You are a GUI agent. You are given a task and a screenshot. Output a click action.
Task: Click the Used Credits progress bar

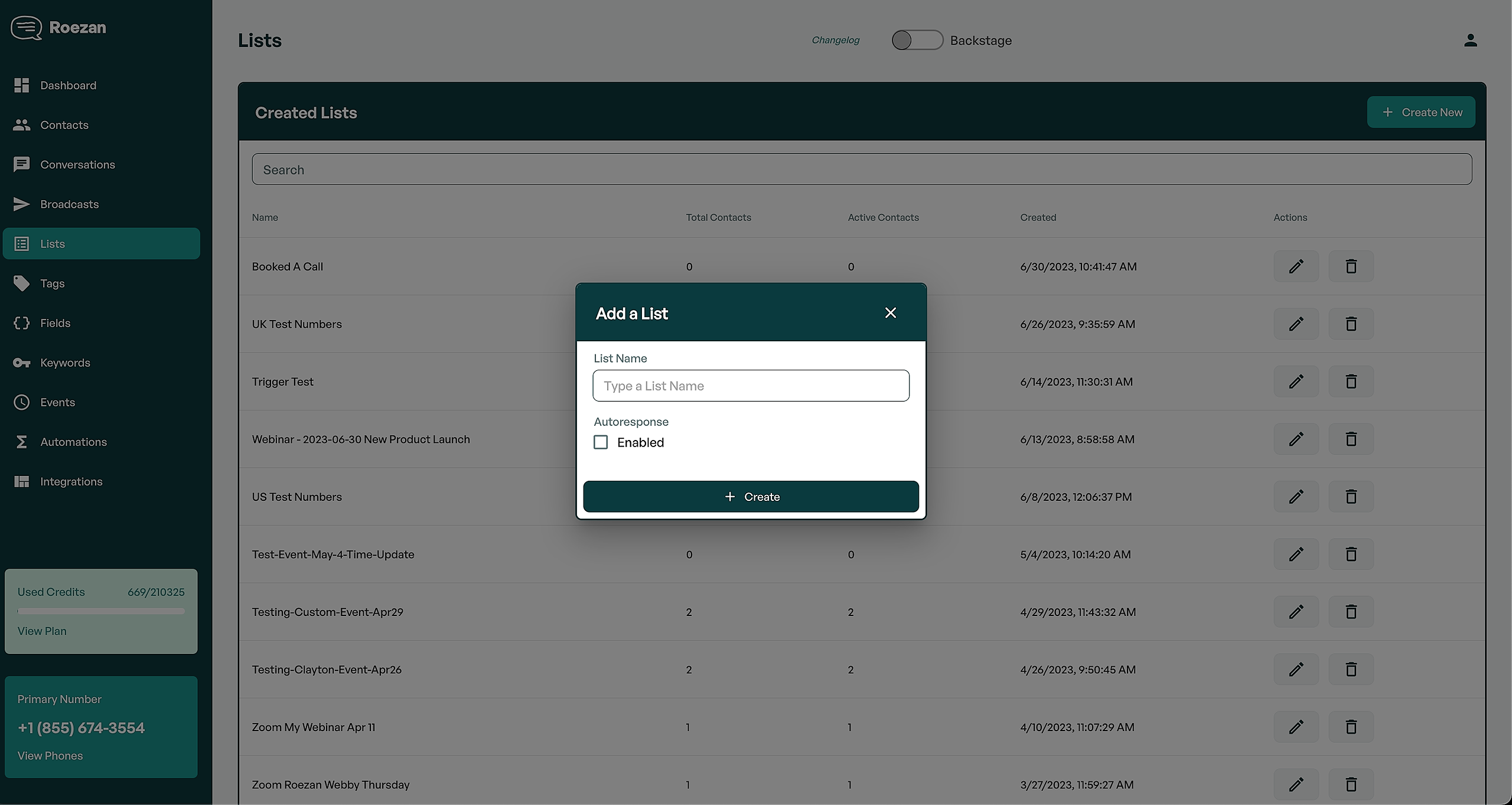pos(101,611)
